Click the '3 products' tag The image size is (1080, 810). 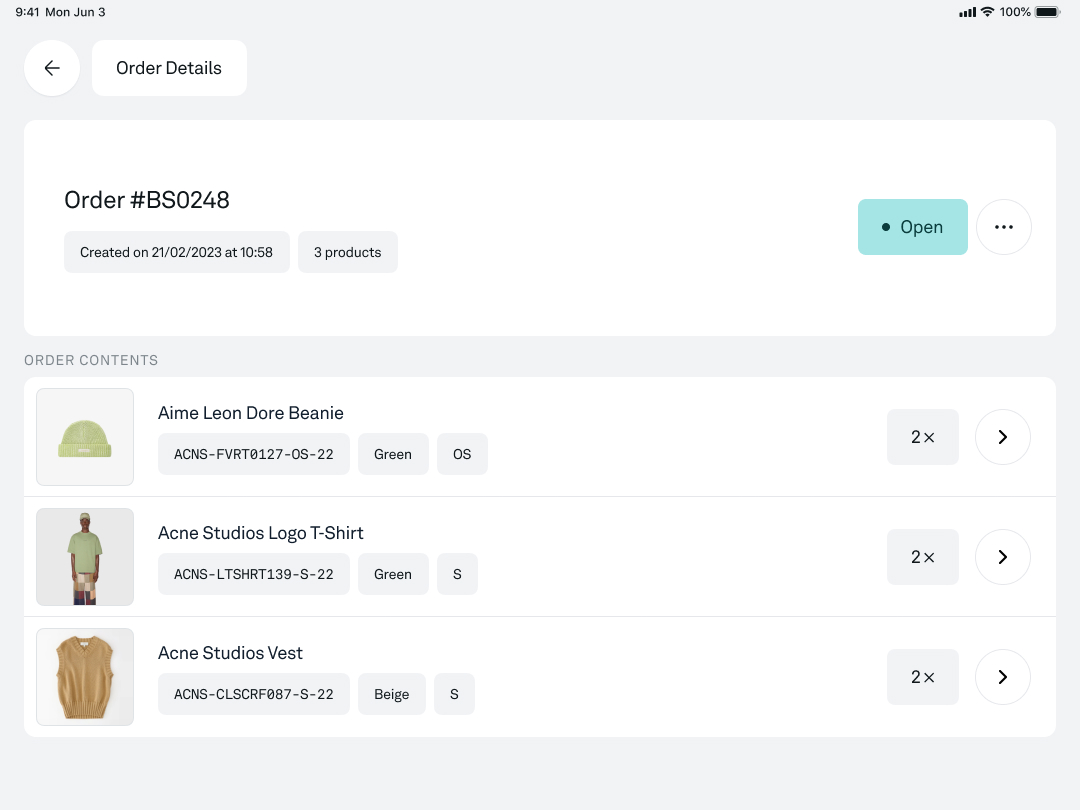[347, 252]
